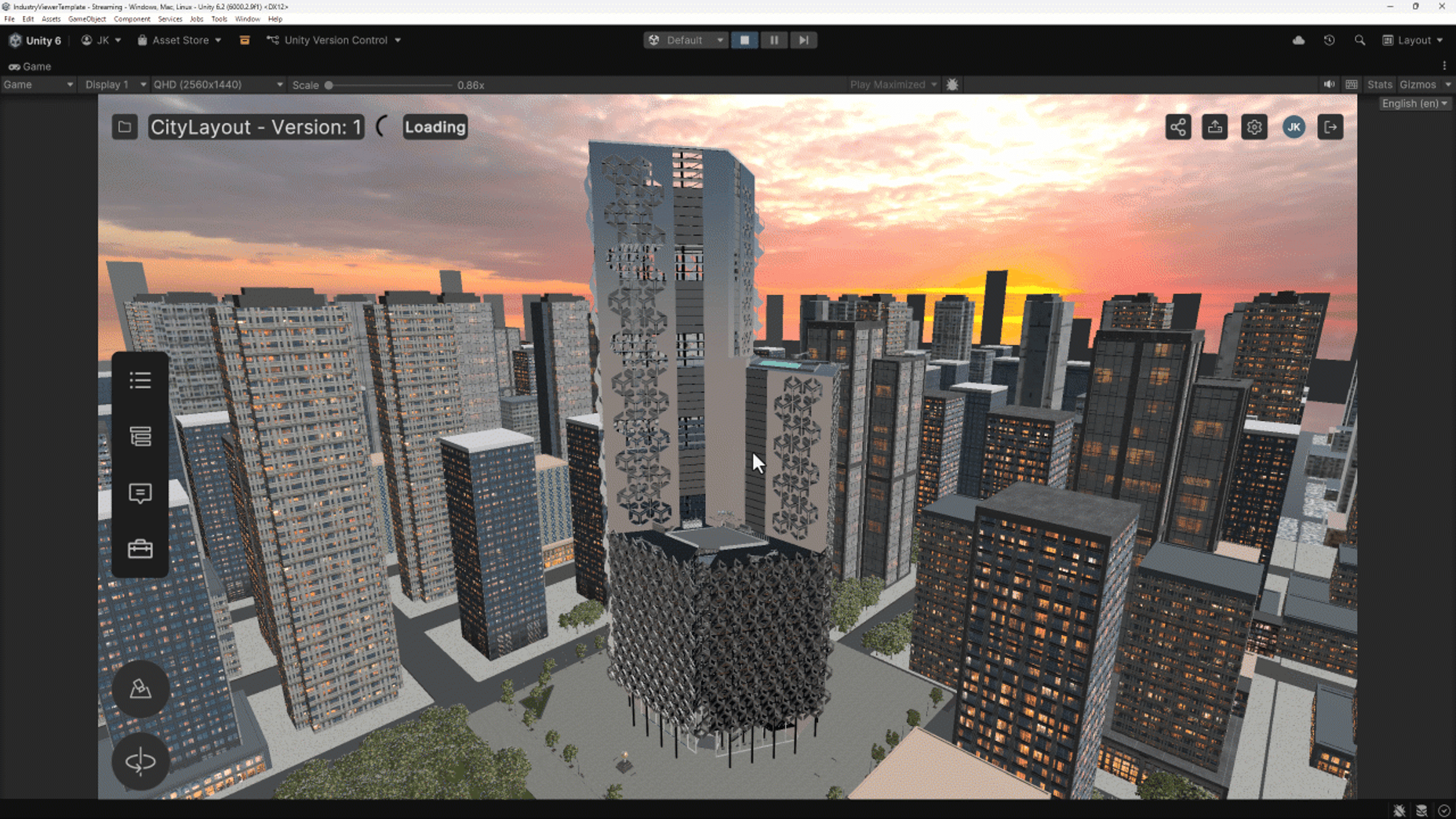Open the undo history icon
The height and width of the screenshot is (819, 1456).
click(x=1329, y=40)
